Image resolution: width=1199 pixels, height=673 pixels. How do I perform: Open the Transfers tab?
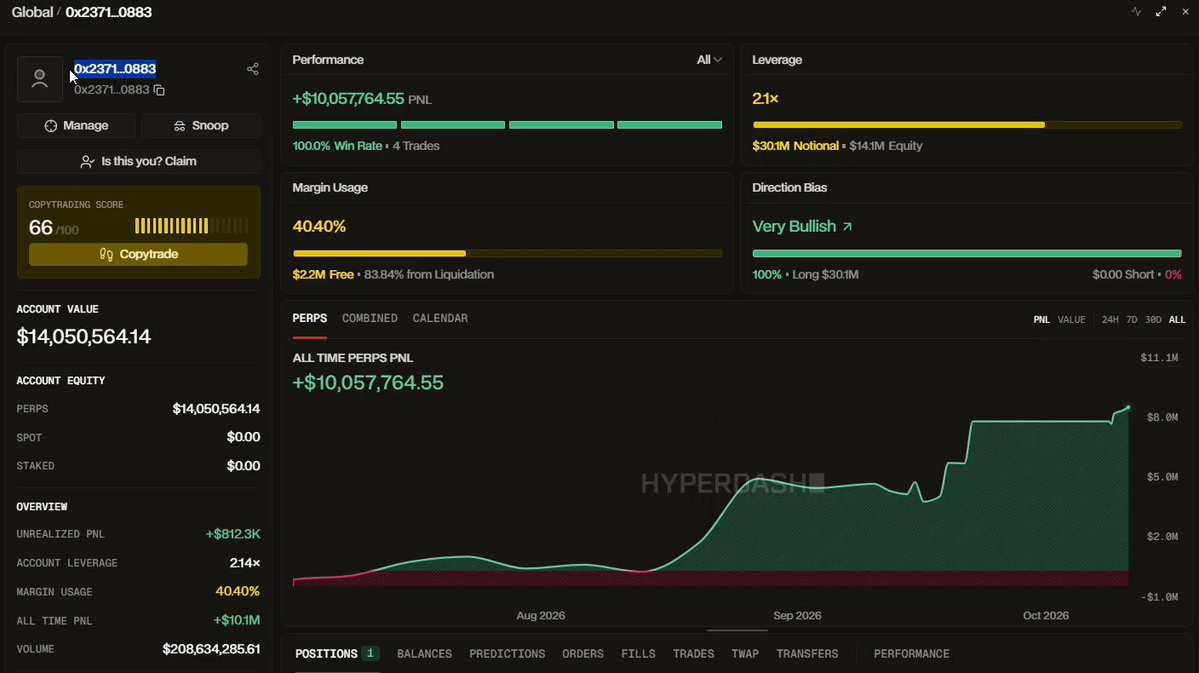point(807,654)
